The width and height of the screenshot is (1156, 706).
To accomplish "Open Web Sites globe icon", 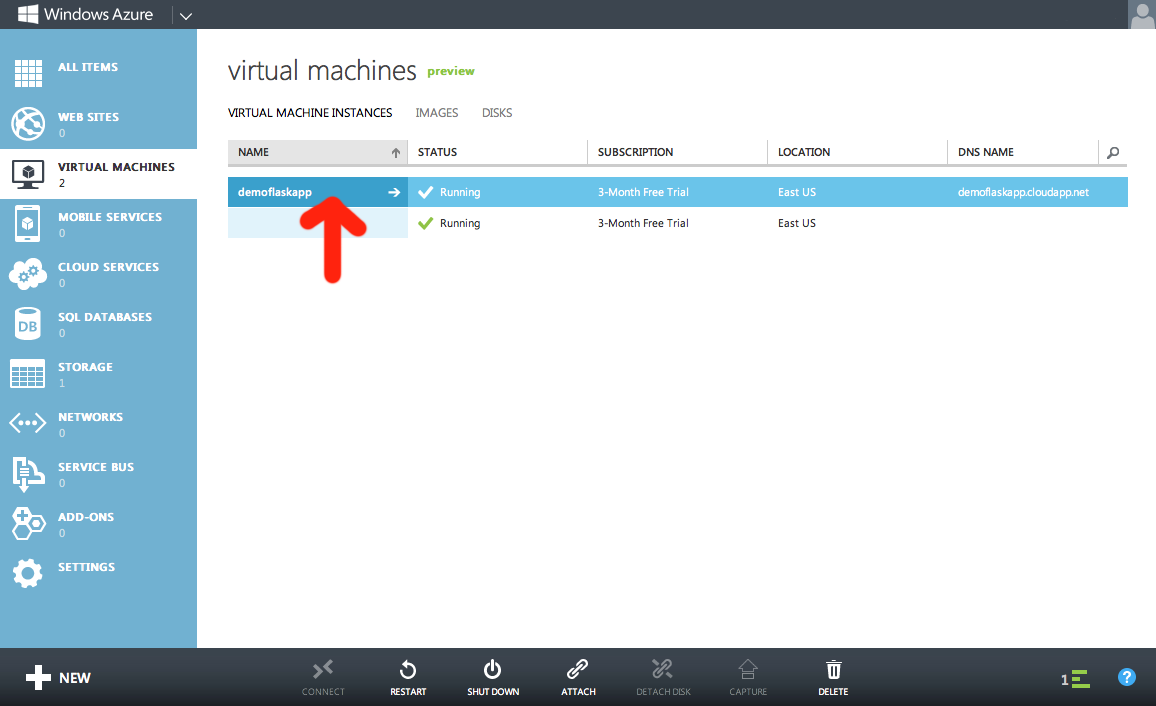I will click(28, 124).
